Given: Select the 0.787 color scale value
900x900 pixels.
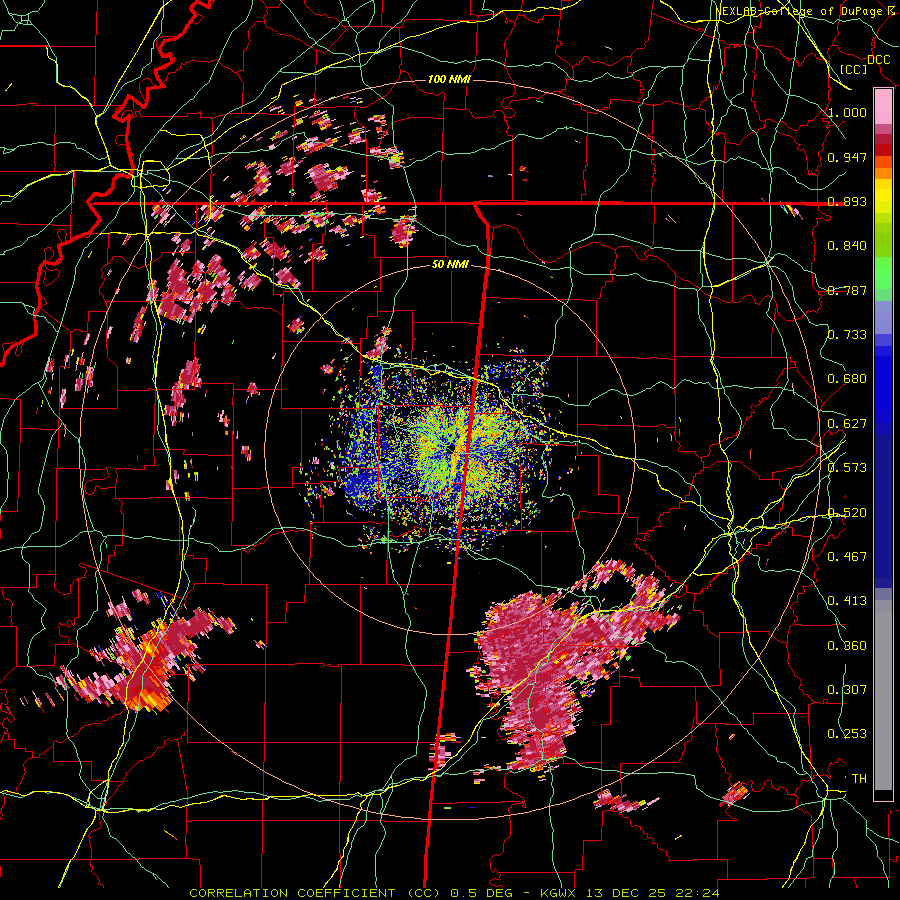Looking at the screenshot, I should (x=847, y=290).
